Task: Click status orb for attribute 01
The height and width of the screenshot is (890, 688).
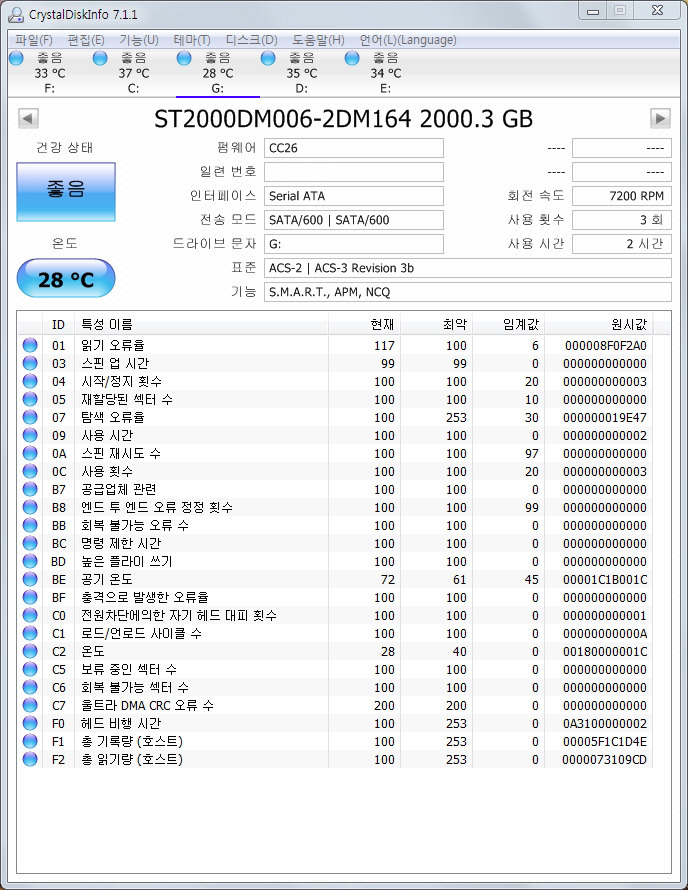Action: coord(30,345)
